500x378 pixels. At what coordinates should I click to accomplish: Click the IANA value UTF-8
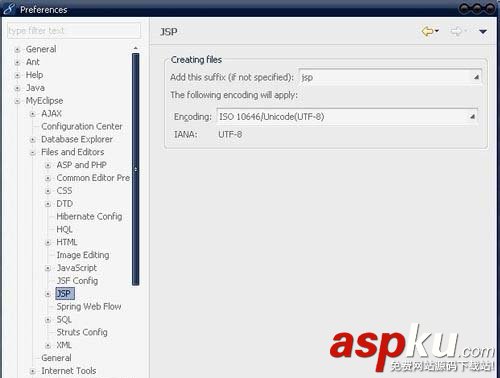click(230, 134)
